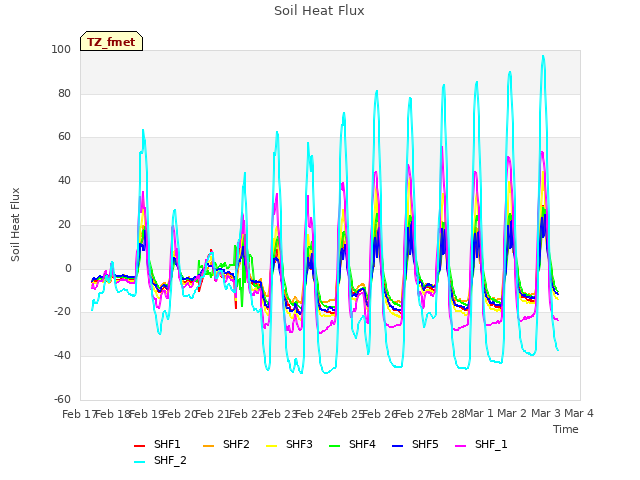Select the SHF_1 legend label
This screenshot has width=640, height=480.
click(491, 444)
